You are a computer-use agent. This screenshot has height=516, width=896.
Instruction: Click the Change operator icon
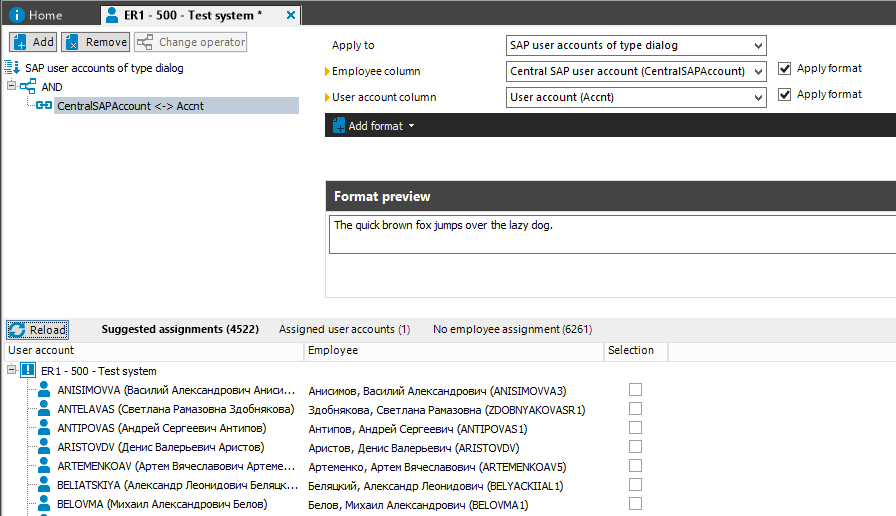145,42
